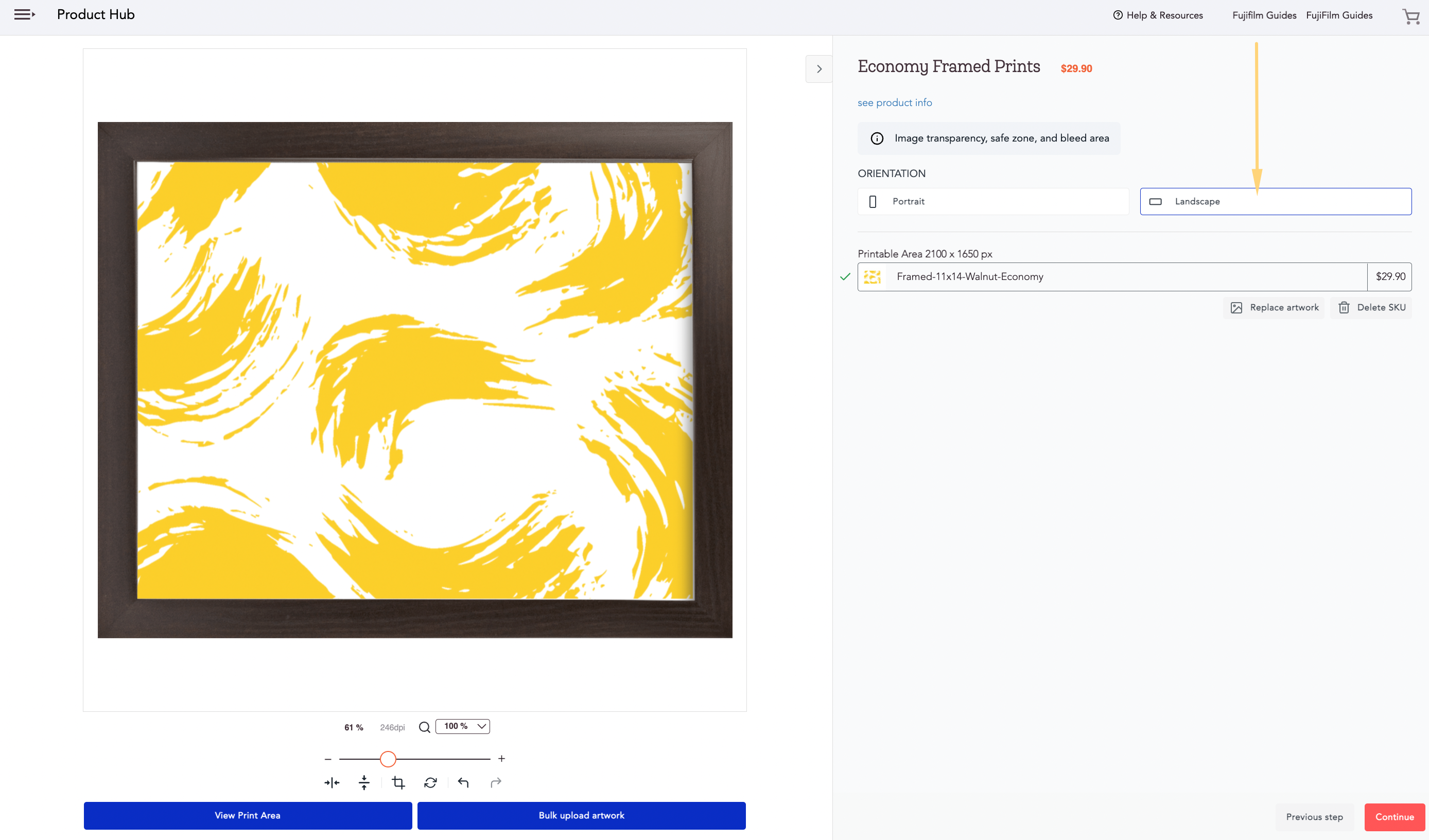Adjust the artwork scale slider handle
Viewport: 1429px width, 840px height.
pos(388,759)
